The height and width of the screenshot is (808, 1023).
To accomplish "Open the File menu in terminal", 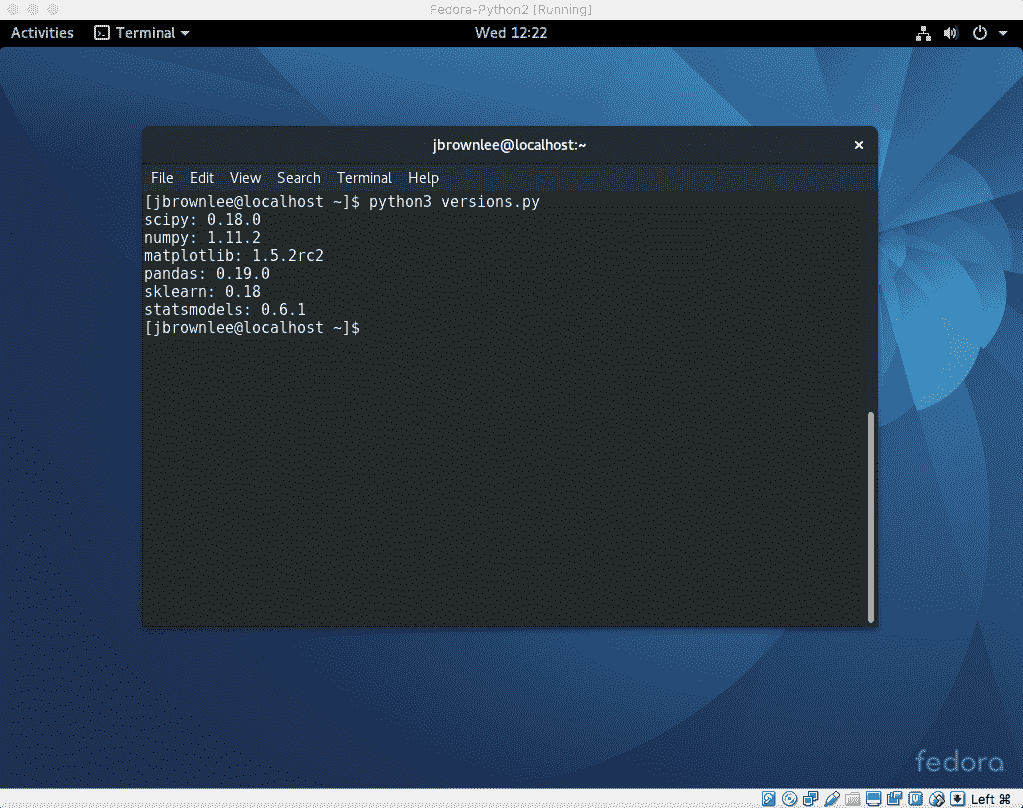I will 162,178.
